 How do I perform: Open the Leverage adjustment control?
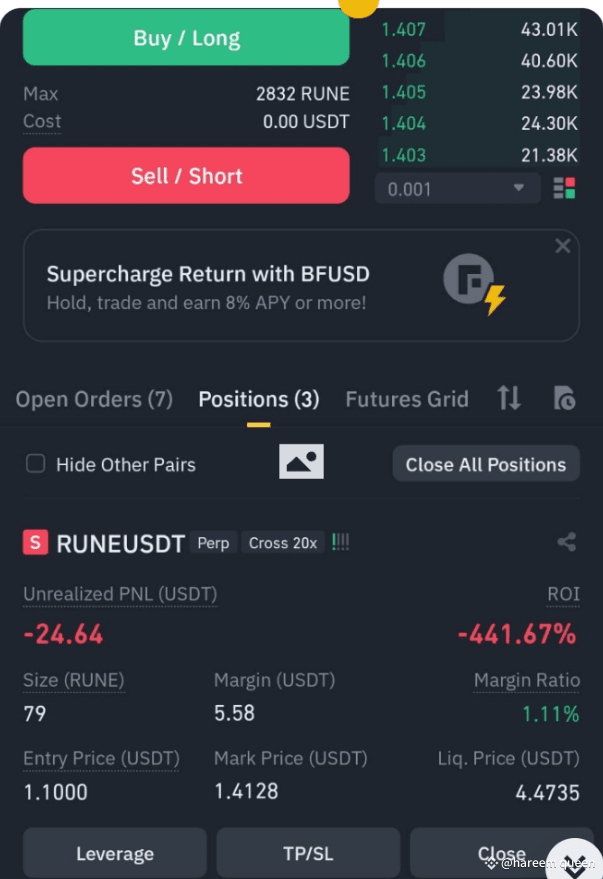(x=114, y=854)
